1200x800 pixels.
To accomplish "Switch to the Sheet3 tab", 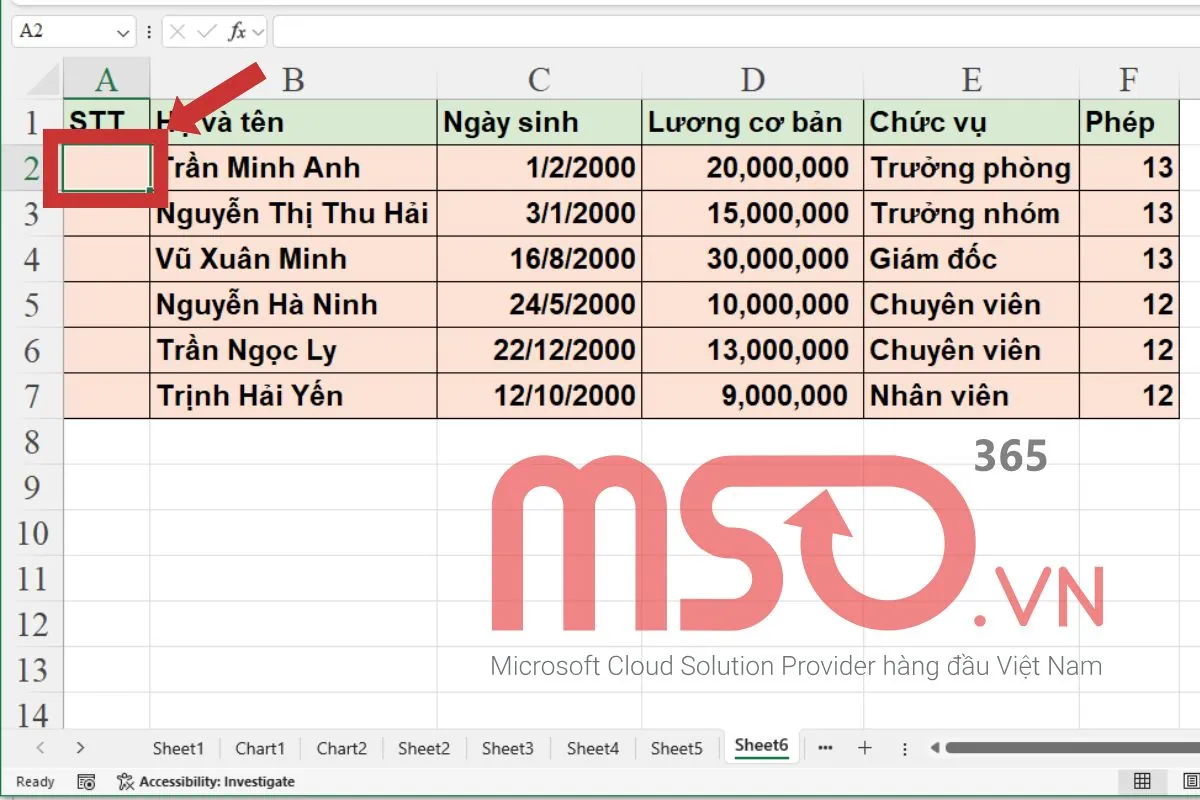I will point(507,747).
